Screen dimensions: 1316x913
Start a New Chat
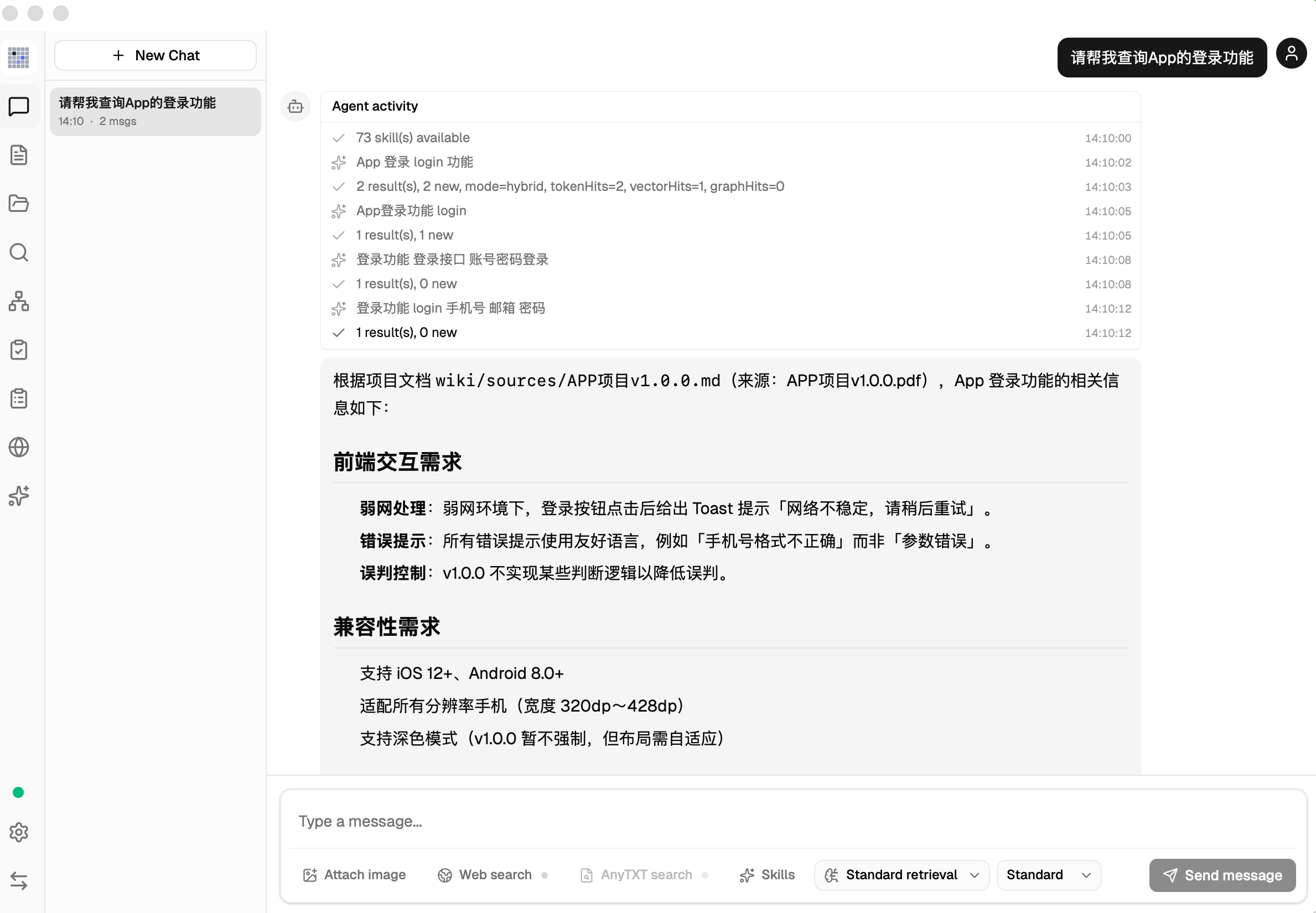[156, 55]
